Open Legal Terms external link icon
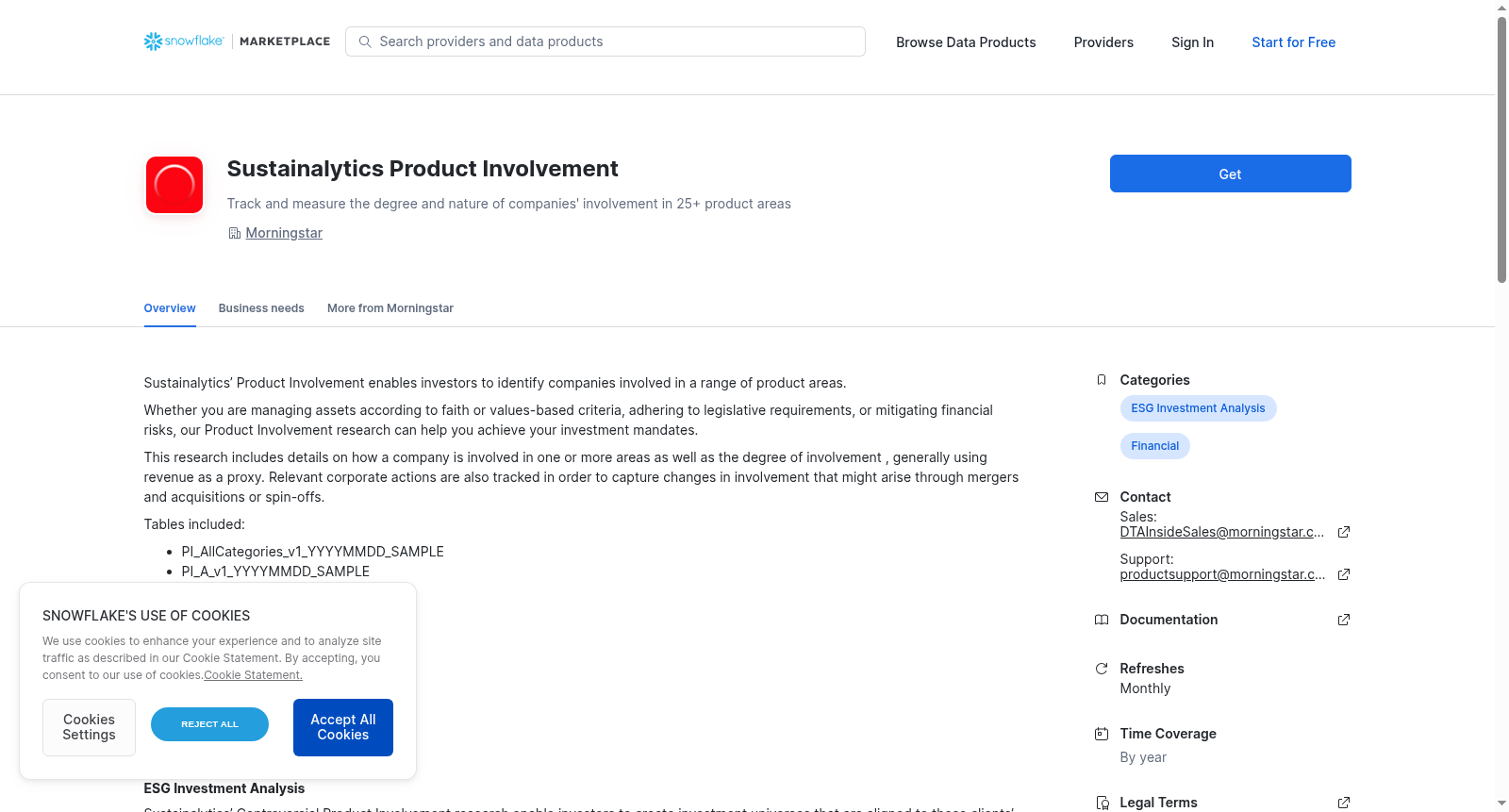 1344,803
